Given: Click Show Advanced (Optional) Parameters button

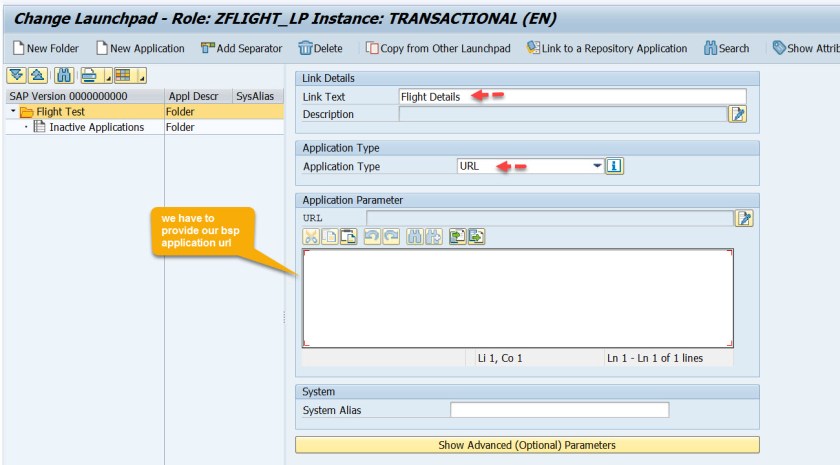Looking at the screenshot, I should (x=527, y=445).
